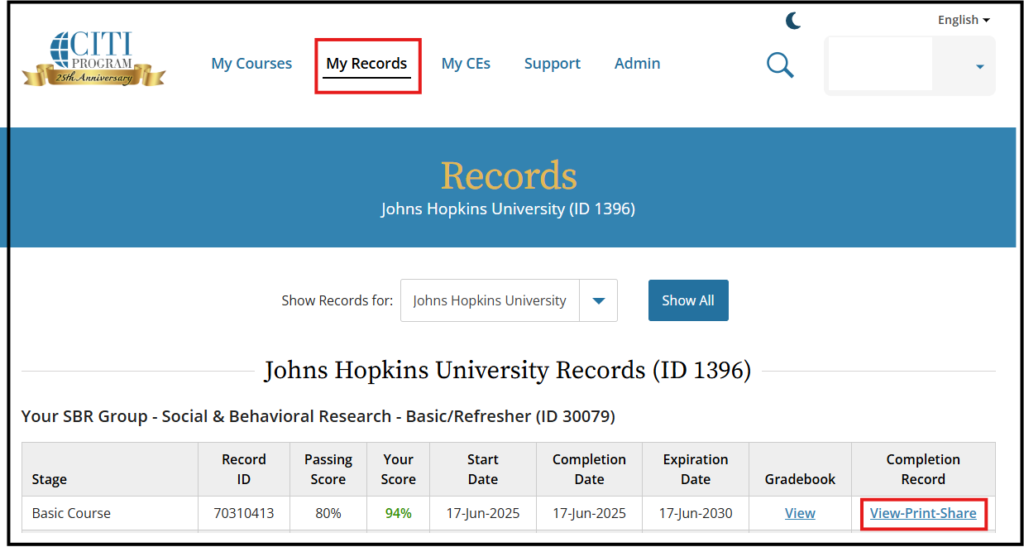The width and height of the screenshot is (1024, 547).
Task: Expand the Show Records for dropdown arrow
Action: (599, 301)
